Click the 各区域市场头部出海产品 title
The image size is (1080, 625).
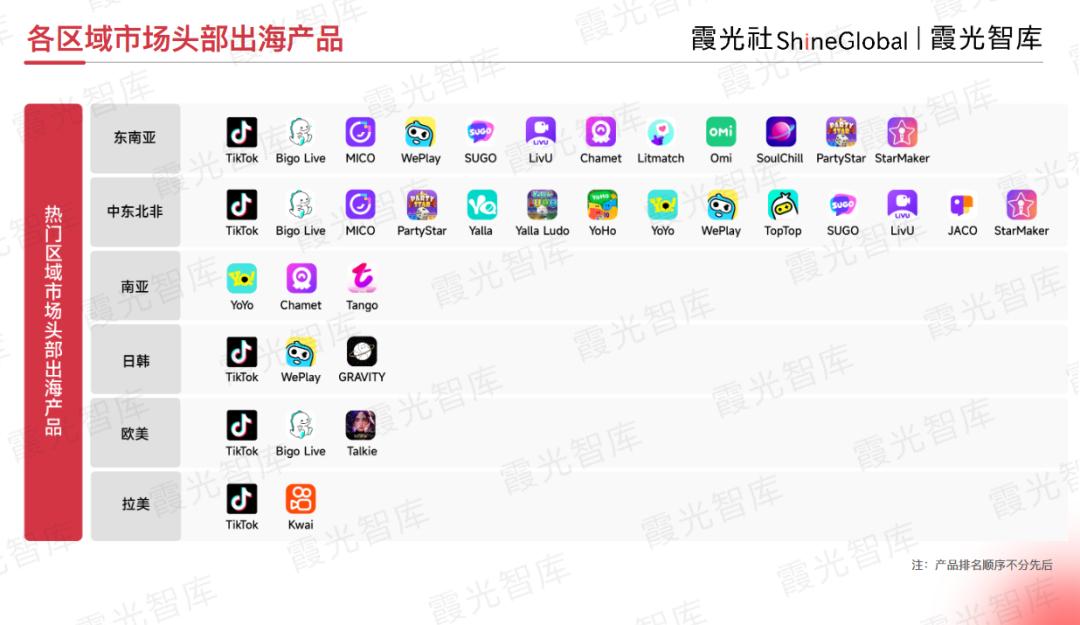185,39
